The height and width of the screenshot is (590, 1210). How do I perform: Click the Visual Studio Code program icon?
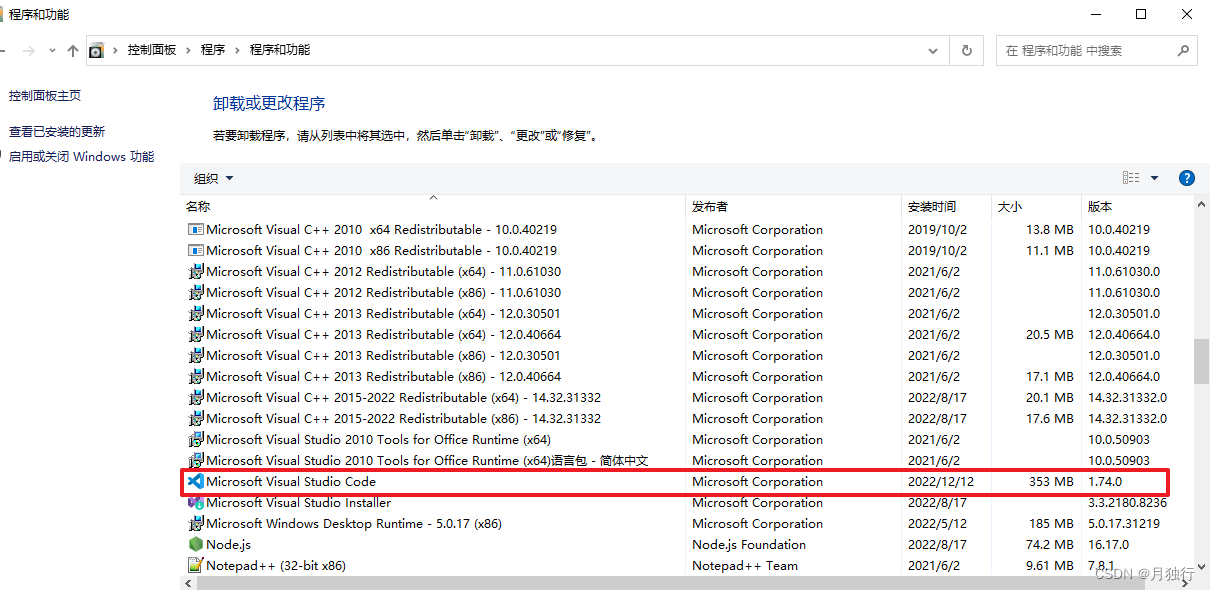195,481
